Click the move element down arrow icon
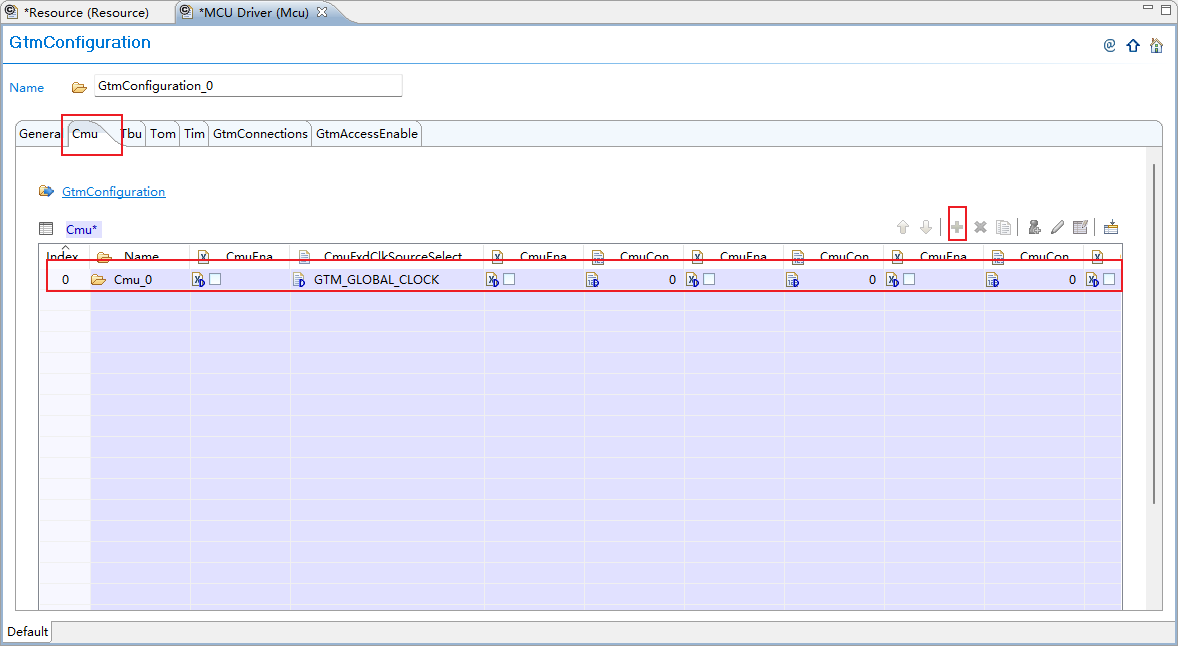This screenshot has height=646, width=1178. point(926,227)
